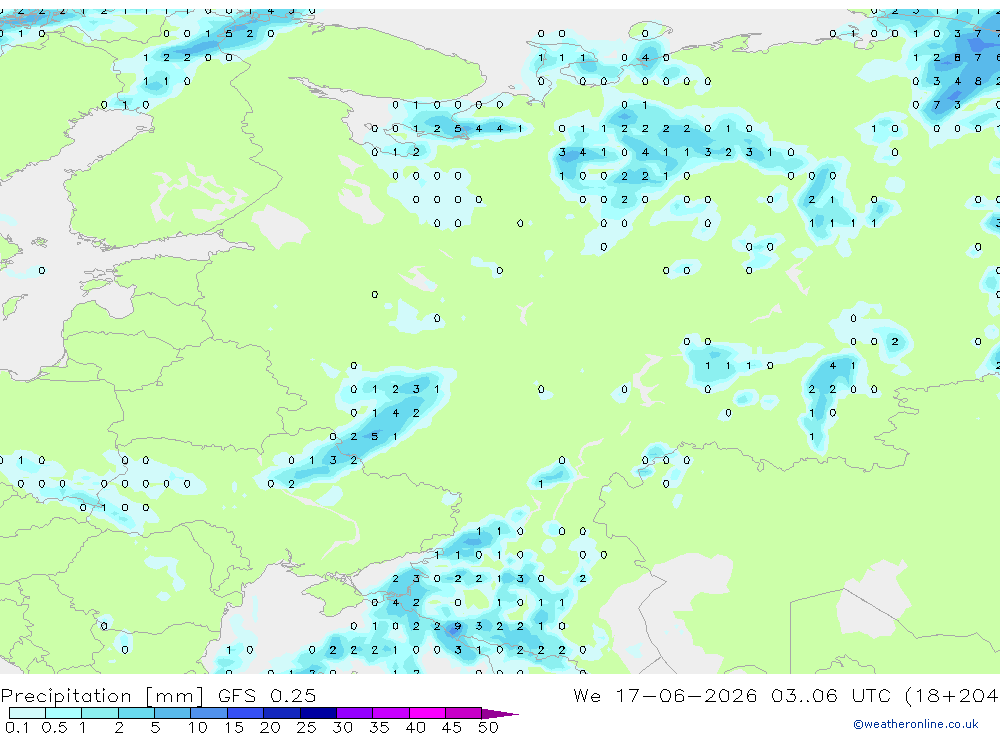Click the legend label '15'
The width and height of the screenshot is (1000, 733).
click(234, 727)
